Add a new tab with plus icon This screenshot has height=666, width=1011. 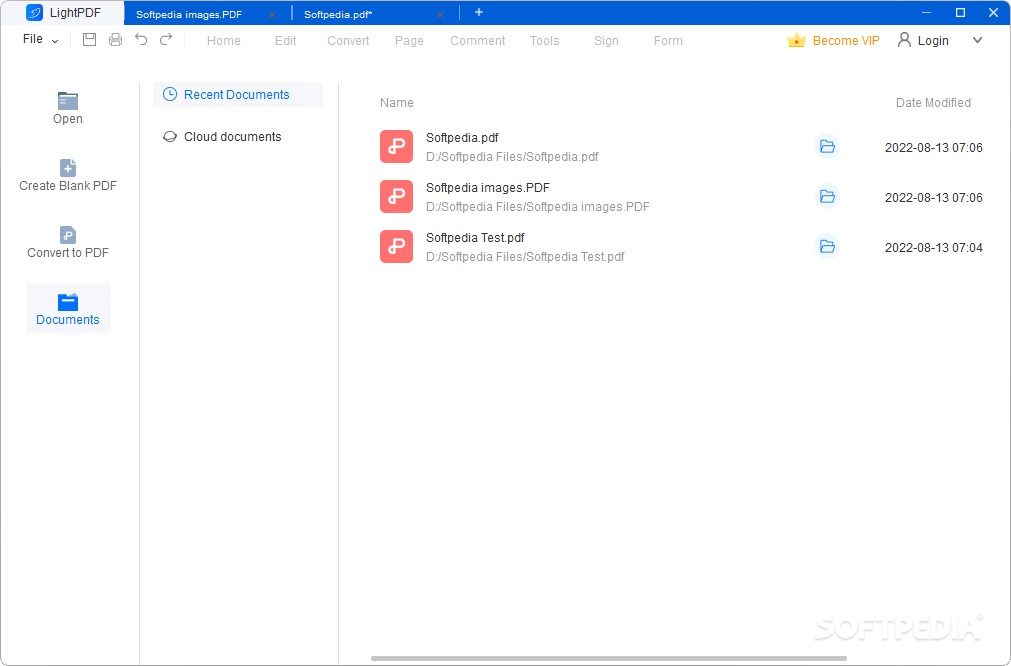coord(478,12)
